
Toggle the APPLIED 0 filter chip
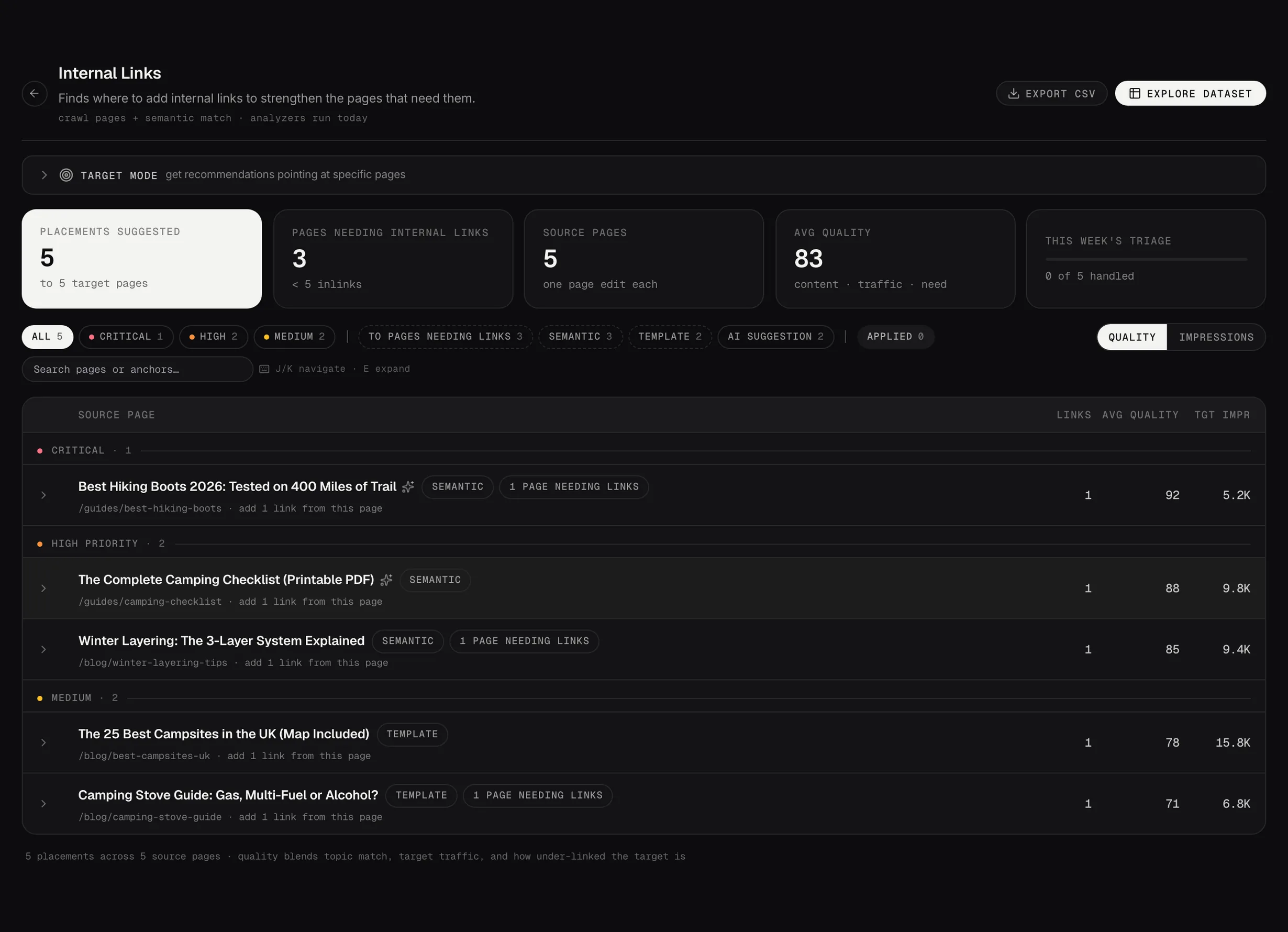(896, 337)
